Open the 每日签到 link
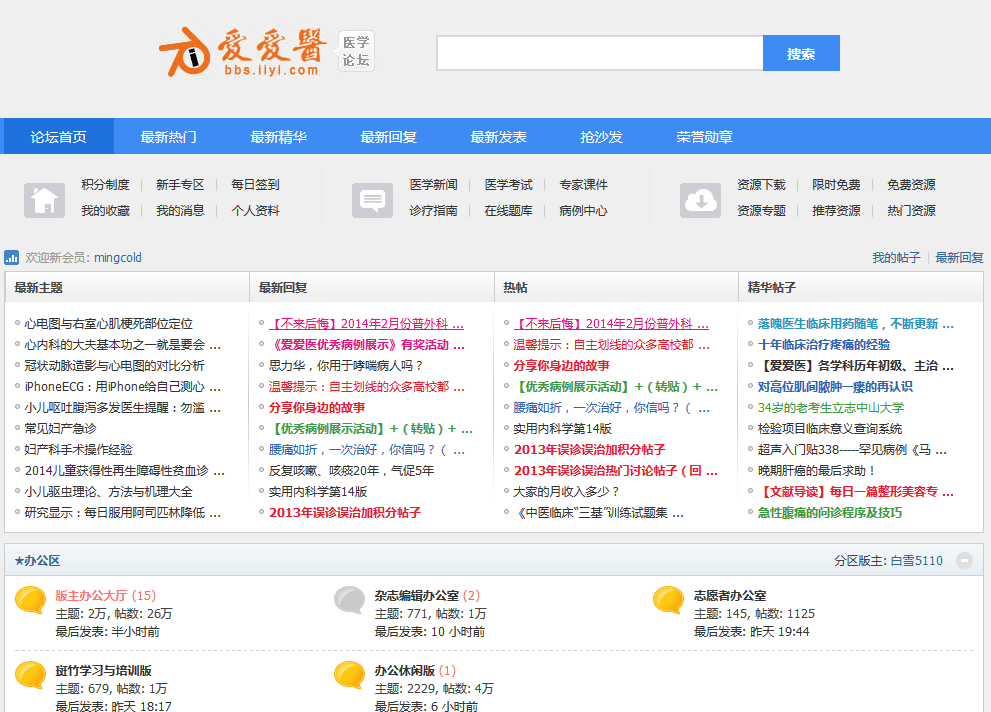Screen dimensions: 991x712 pyautogui.click(x=255, y=184)
